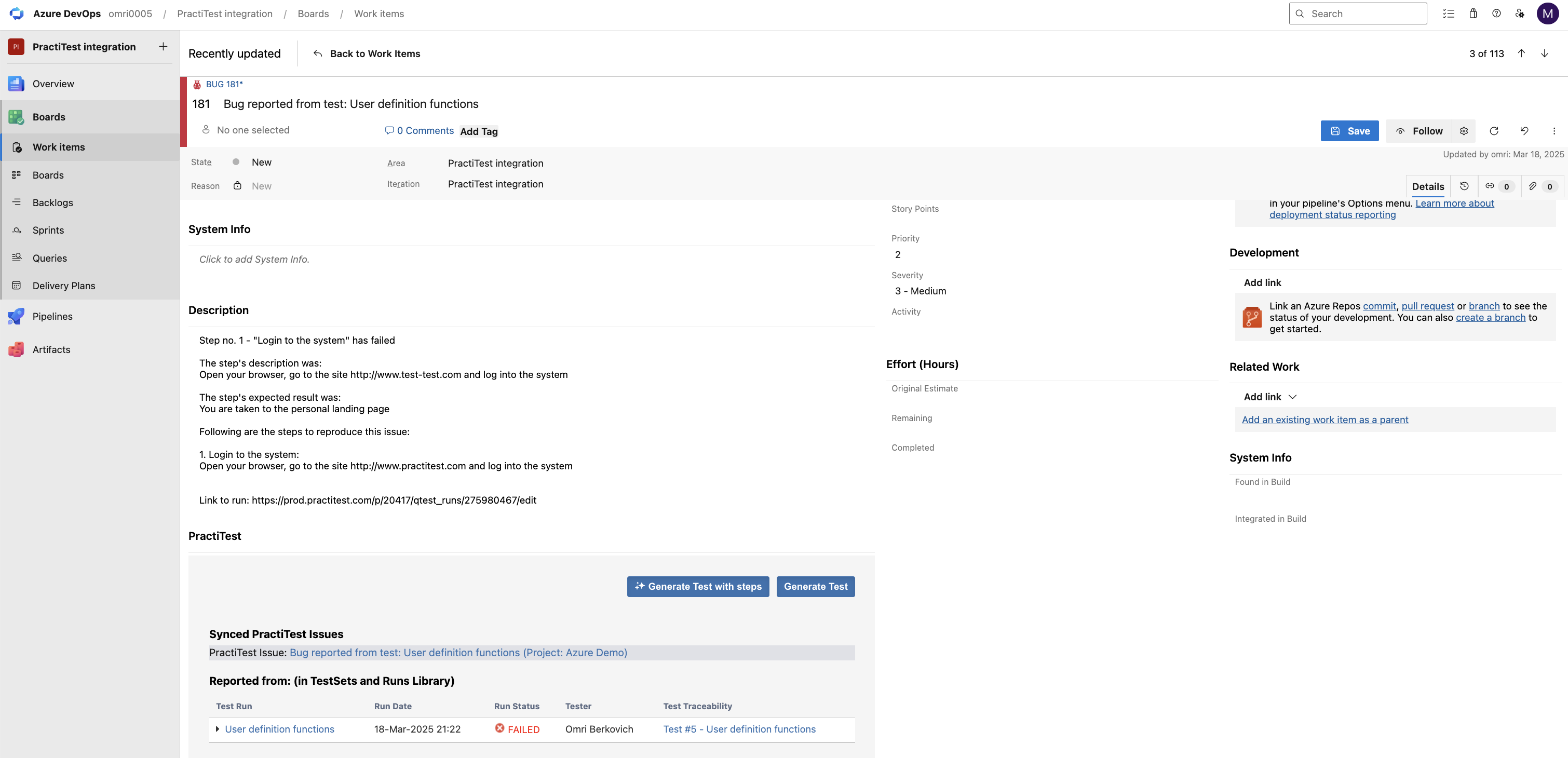Open the Boards breadcrumb
Image resolution: width=1568 pixels, height=758 pixels.
pos(313,13)
